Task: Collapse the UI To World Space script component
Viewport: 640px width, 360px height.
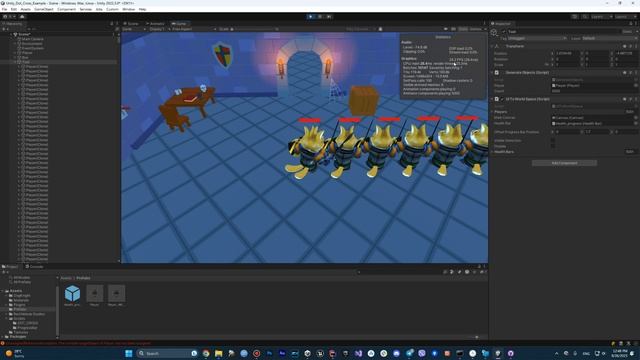Action: 492,99
